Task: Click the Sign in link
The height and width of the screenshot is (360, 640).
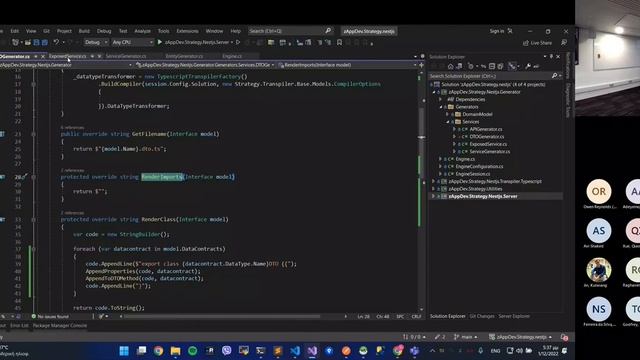Action: (497, 31)
